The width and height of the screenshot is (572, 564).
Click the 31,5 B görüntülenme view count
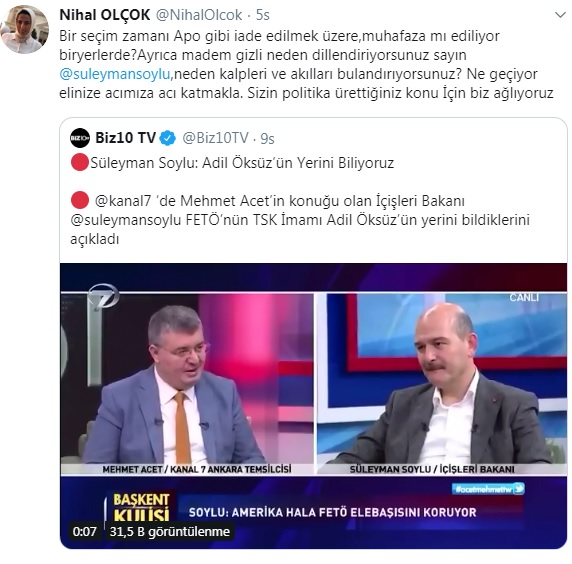pos(170,532)
